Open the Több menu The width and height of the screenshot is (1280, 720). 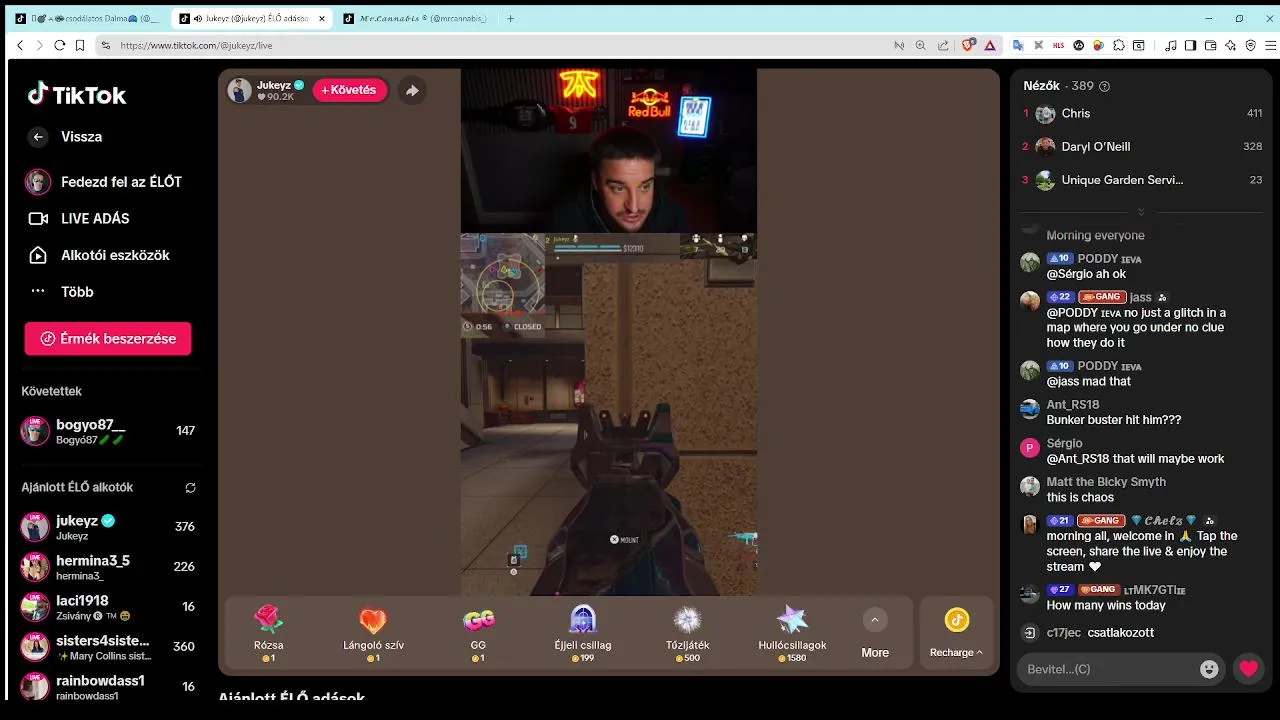pos(61,292)
